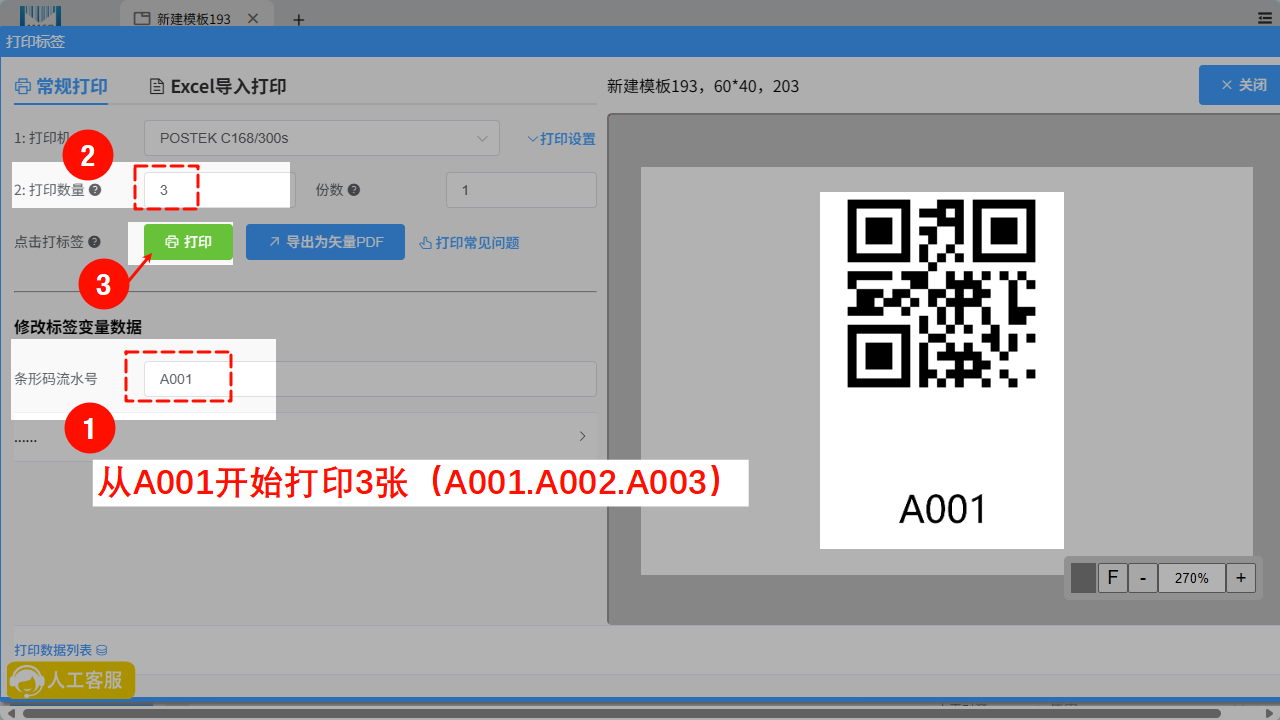Click the 份数 copies input field
The width and height of the screenshot is (1280, 720).
[x=521, y=190]
